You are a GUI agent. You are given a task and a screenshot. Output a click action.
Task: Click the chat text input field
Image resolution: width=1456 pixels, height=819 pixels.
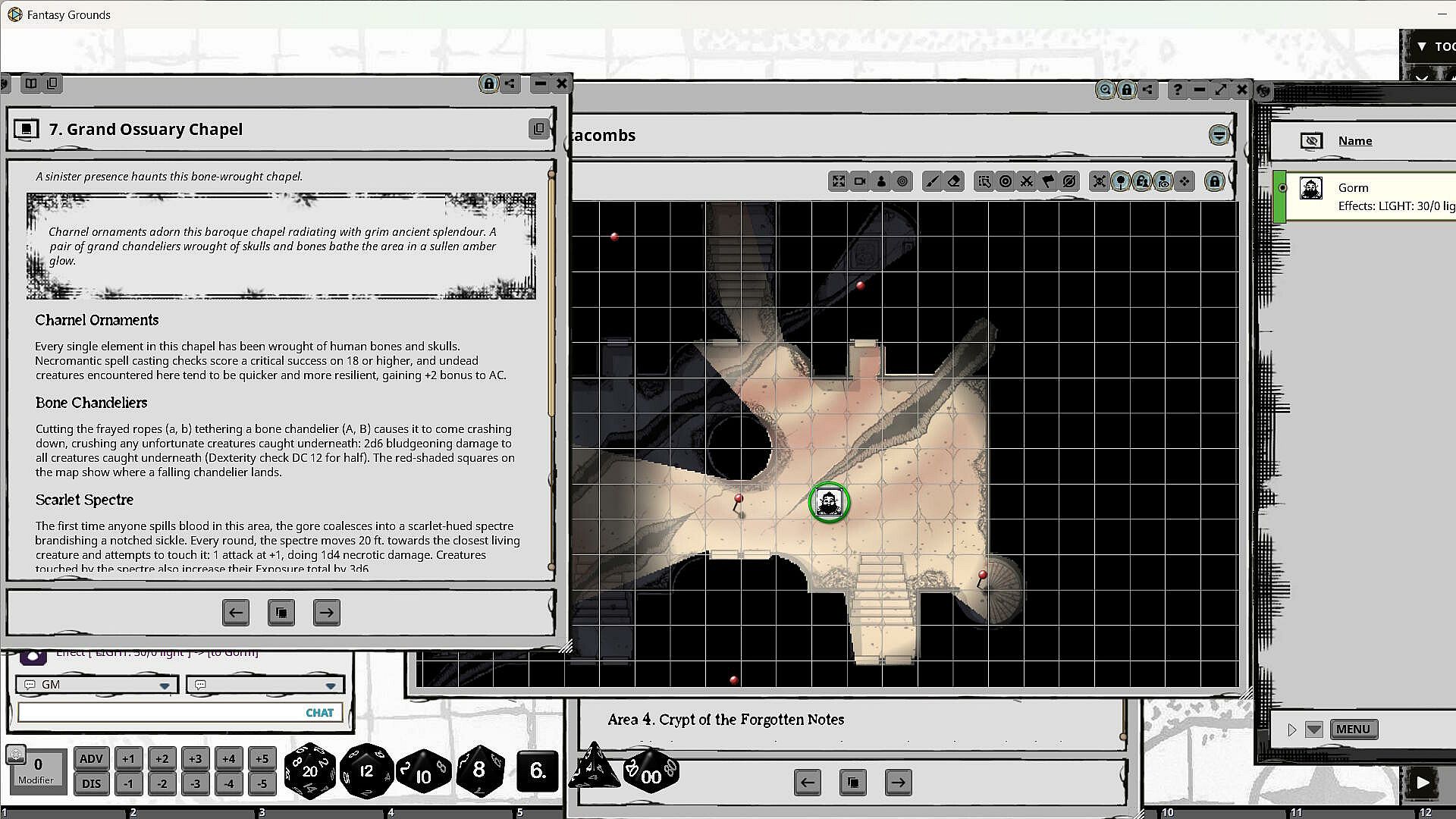159,713
